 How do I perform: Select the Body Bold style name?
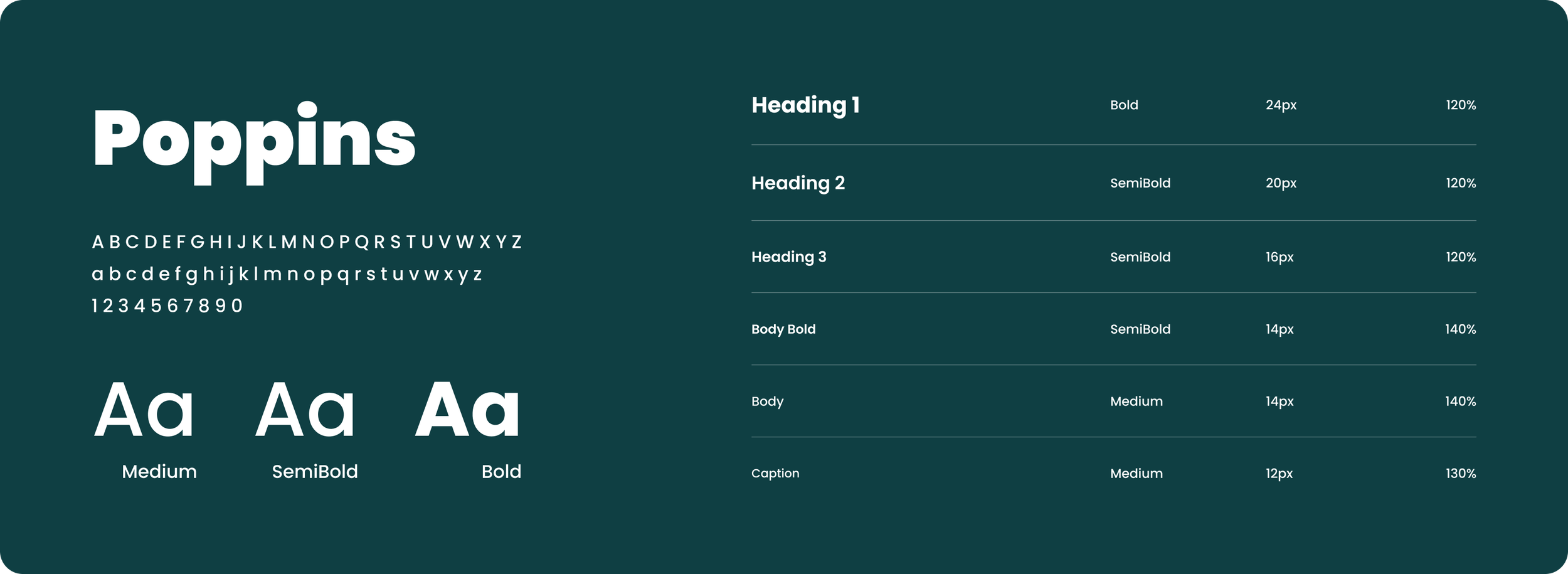tap(783, 329)
